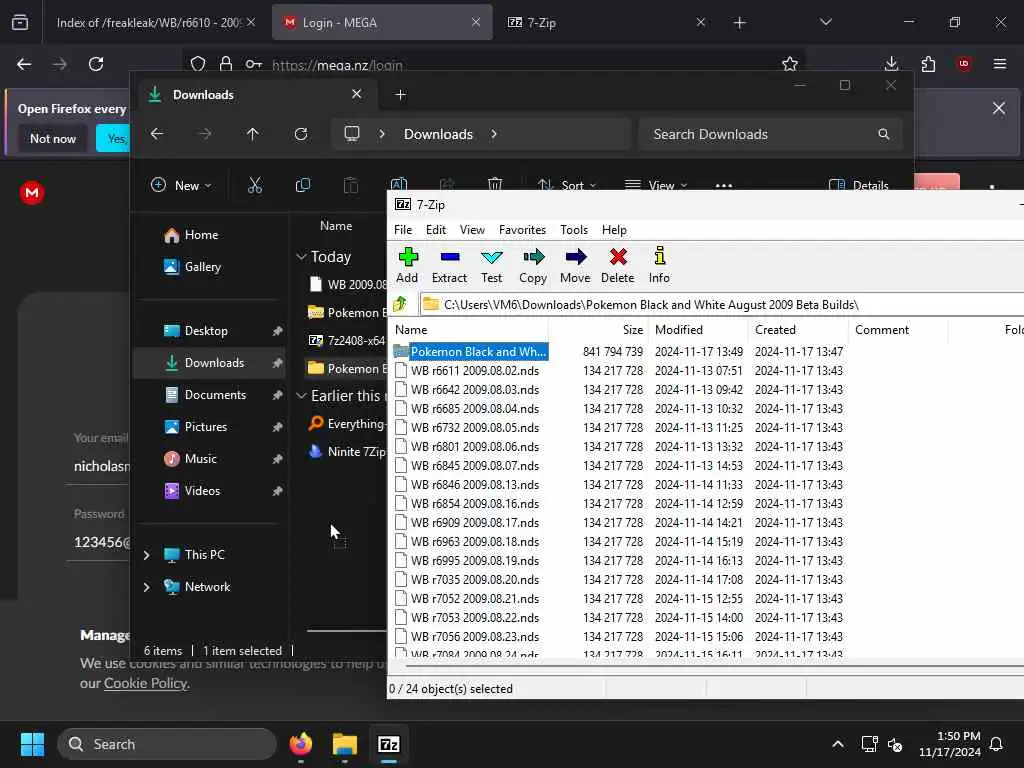The width and height of the screenshot is (1024, 768).
Task: Select file WB r7056 2009.08.23.nds
Action: click(x=475, y=636)
